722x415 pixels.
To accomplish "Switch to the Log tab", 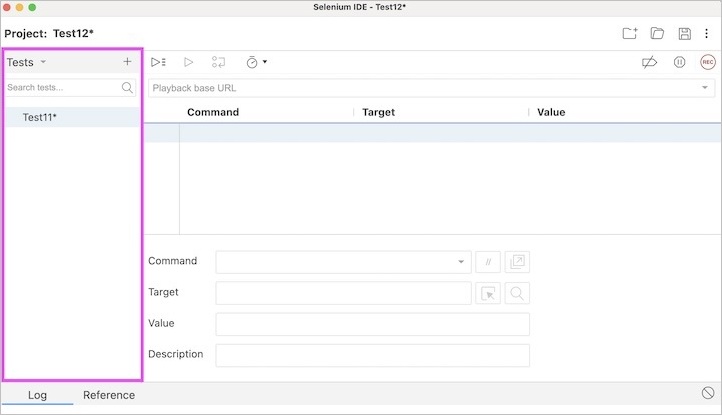I will click(x=37, y=395).
